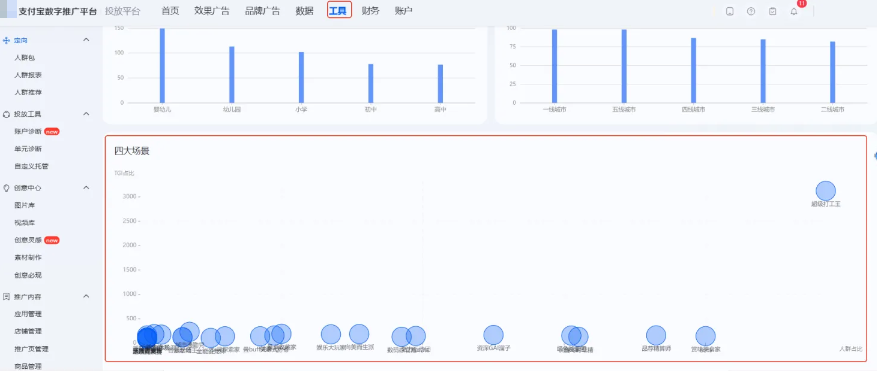
Task: Collapse the 定向 sidebar section
Action: pos(86,40)
